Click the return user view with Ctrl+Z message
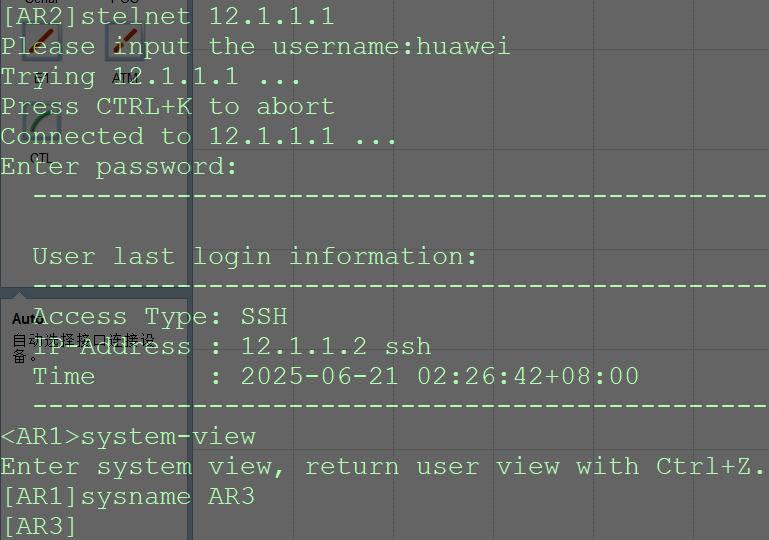Screen dimensions: 769x540 tap(534, 466)
